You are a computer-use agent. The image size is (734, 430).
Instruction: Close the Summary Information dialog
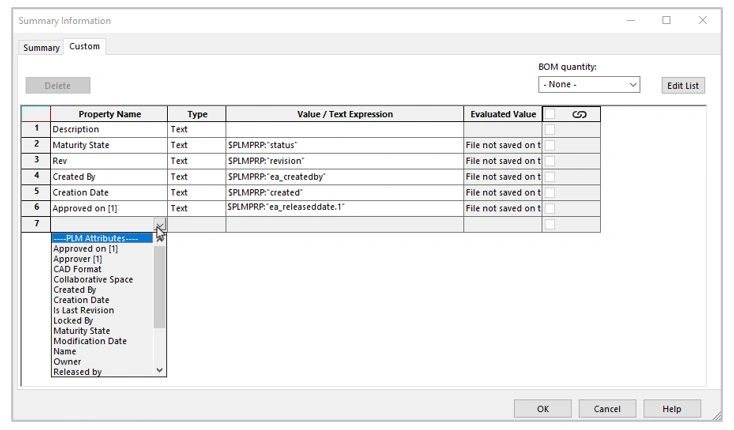(703, 20)
